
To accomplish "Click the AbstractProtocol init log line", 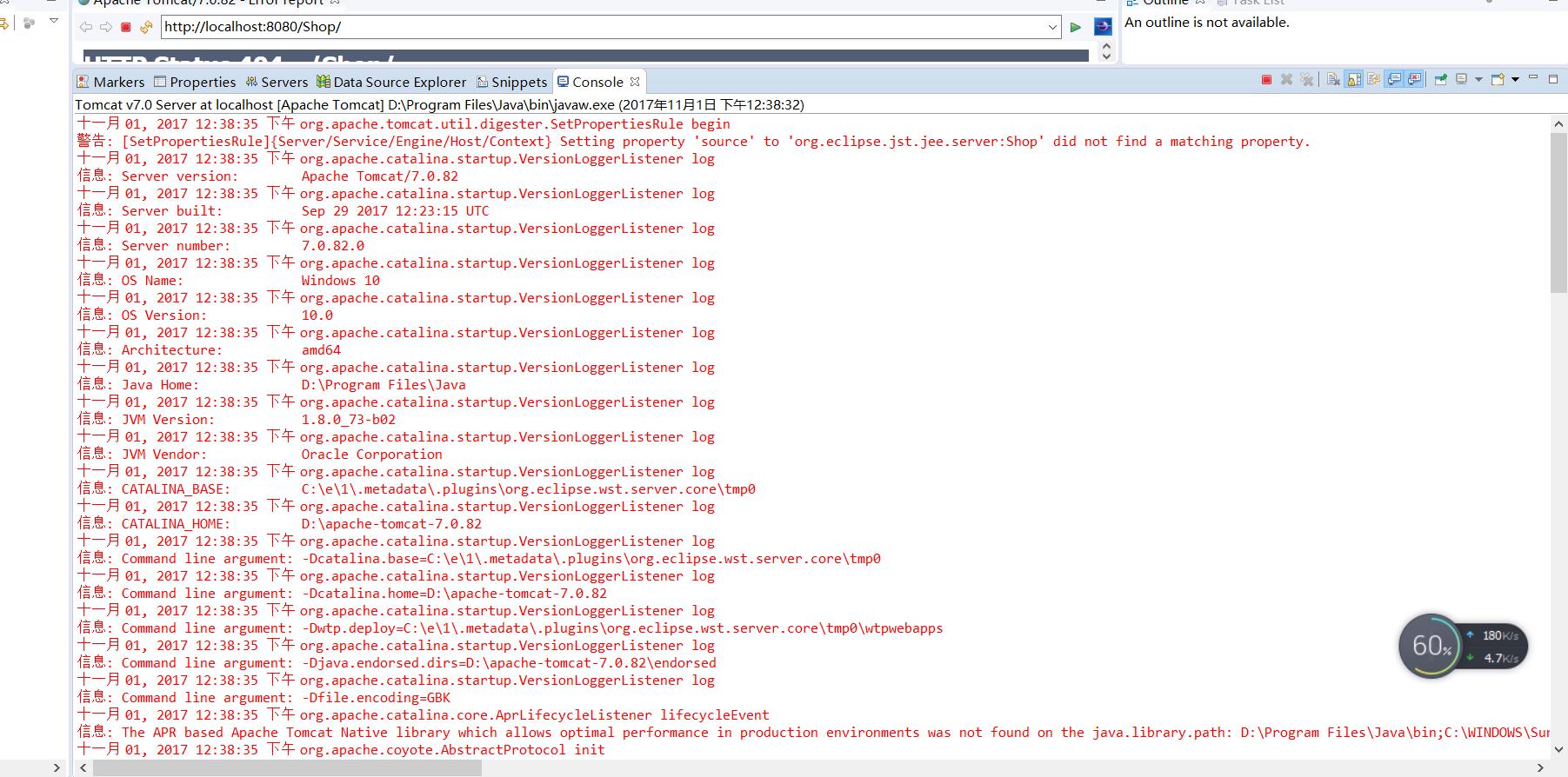I will [x=341, y=750].
